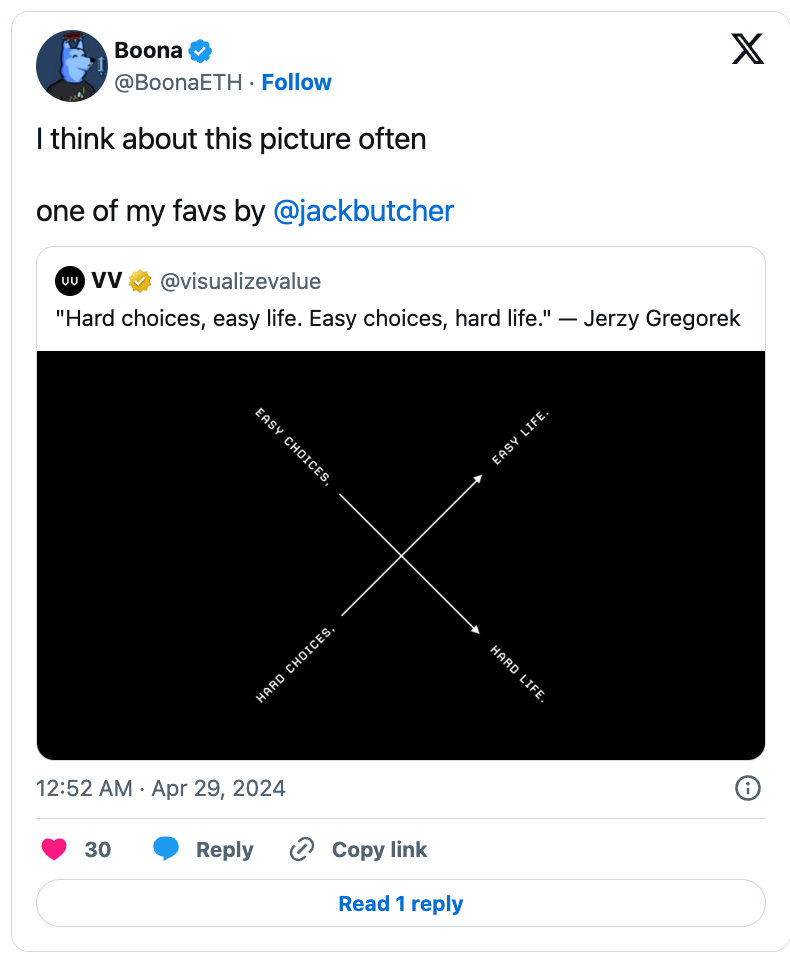This screenshot has height=972, width=790.
Task: Click the Copy link text
Action: (379, 849)
